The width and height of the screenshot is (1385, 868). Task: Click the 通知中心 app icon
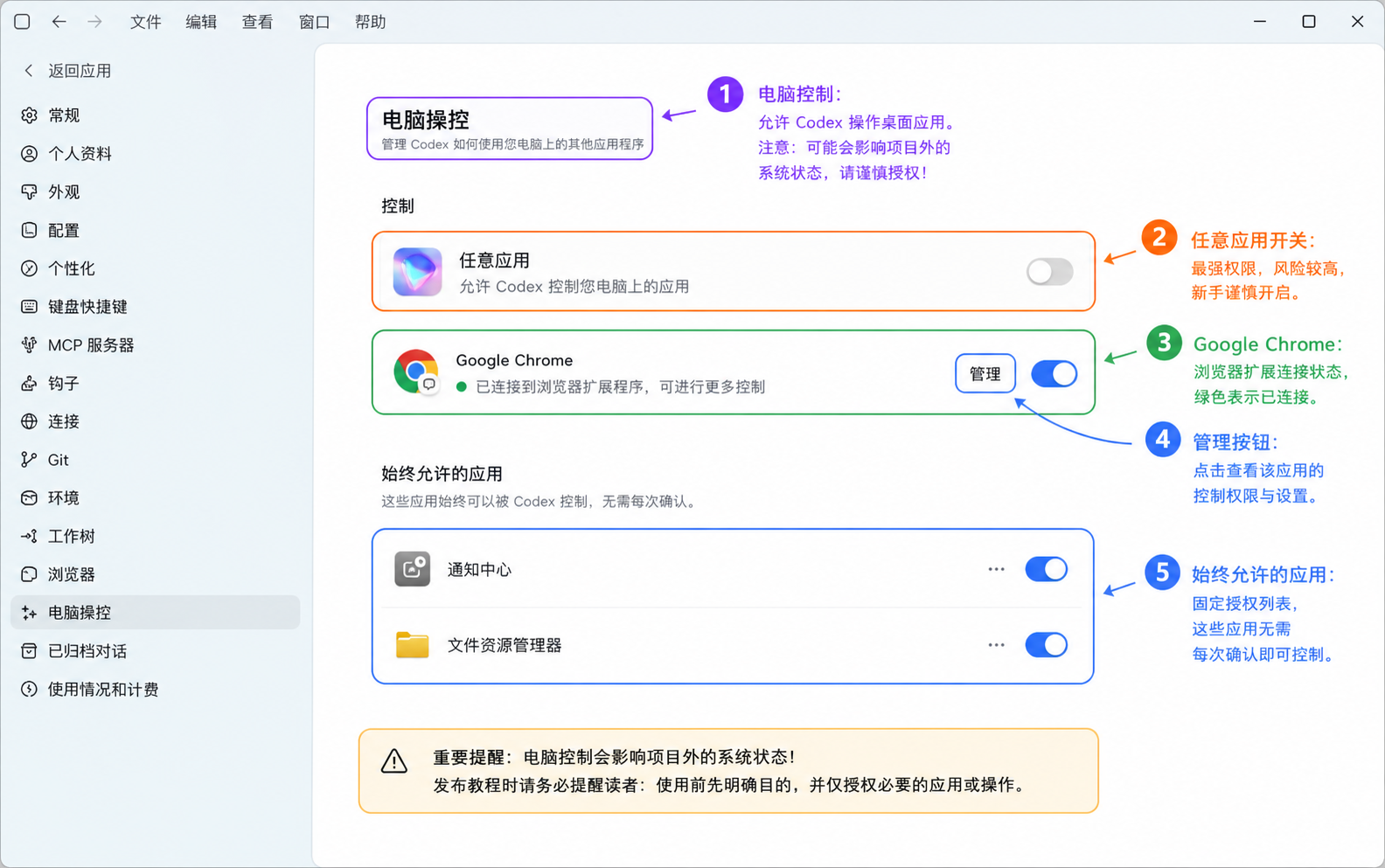coord(412,569)
